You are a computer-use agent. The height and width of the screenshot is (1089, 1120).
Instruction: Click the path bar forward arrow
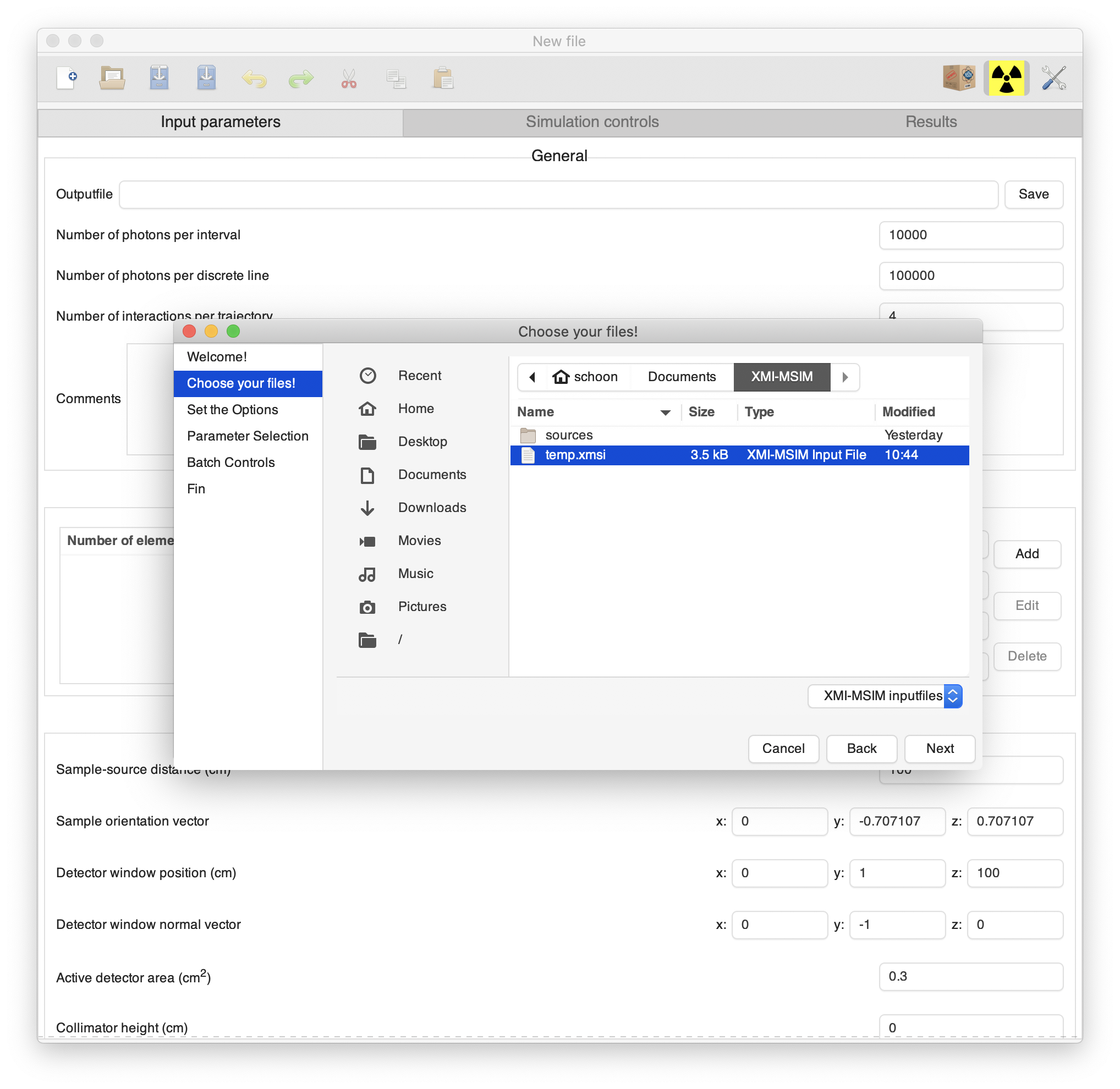point(845,377)
